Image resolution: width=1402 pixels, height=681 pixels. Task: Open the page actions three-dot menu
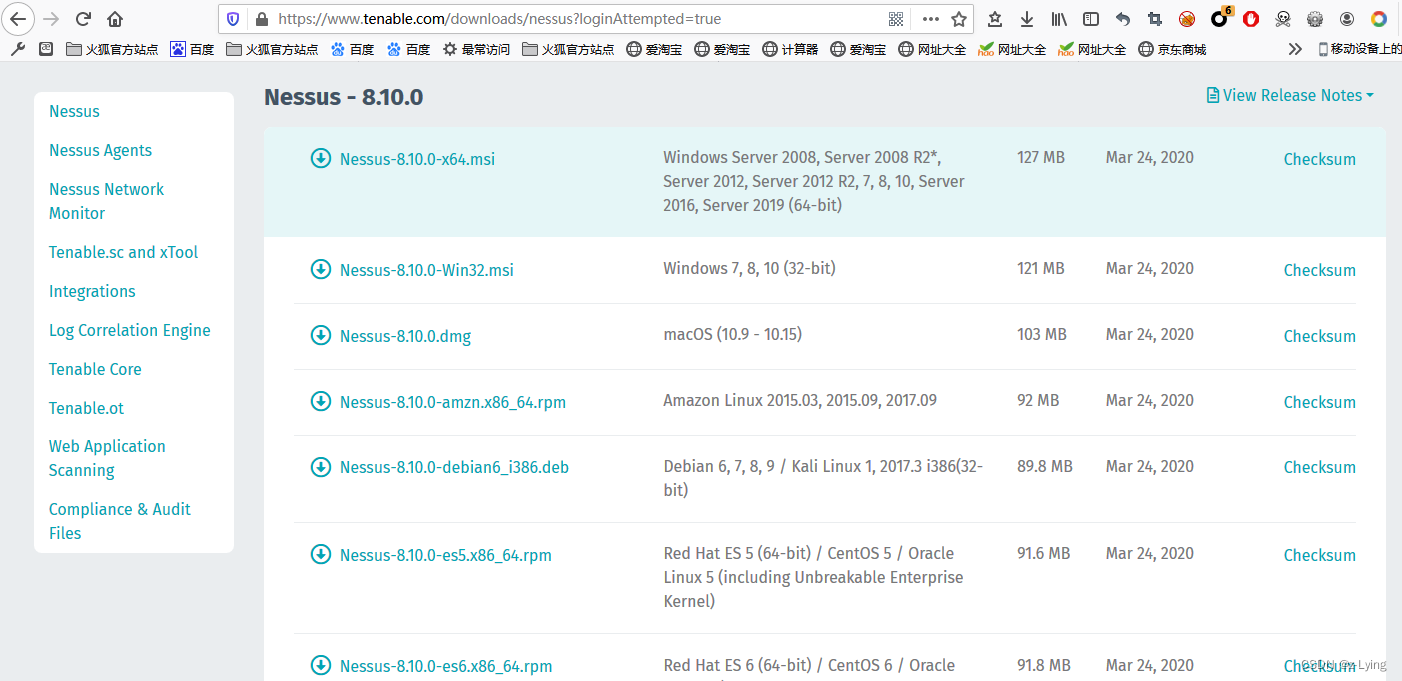[x=930, y=19]
